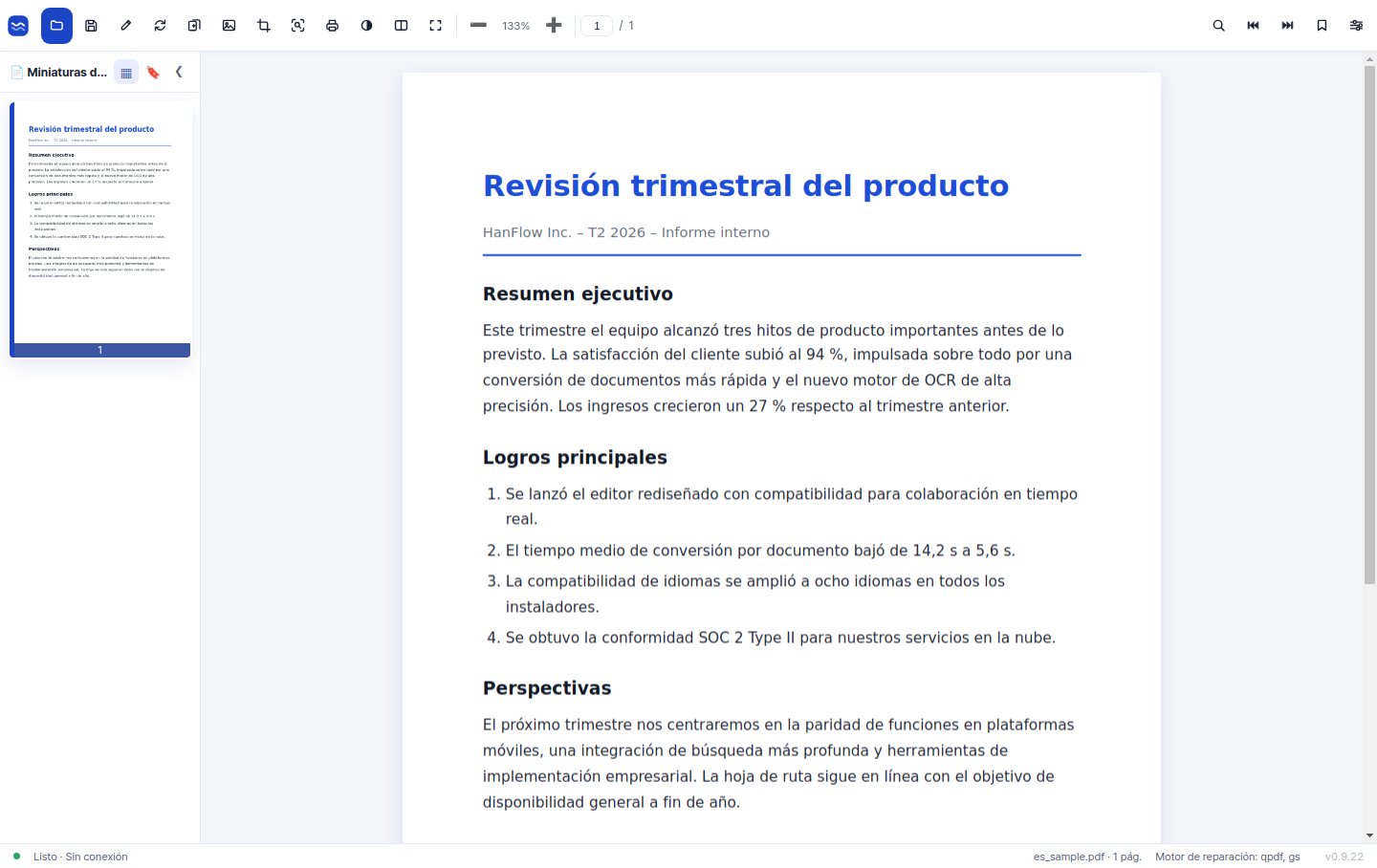Enter fullscreen with the corners icon
The image size is (1377, 868).
click(x=435, y=26)
